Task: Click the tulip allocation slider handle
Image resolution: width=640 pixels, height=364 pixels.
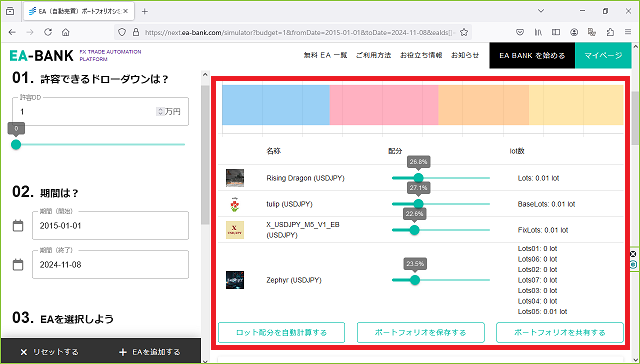Action: (419, 204)
